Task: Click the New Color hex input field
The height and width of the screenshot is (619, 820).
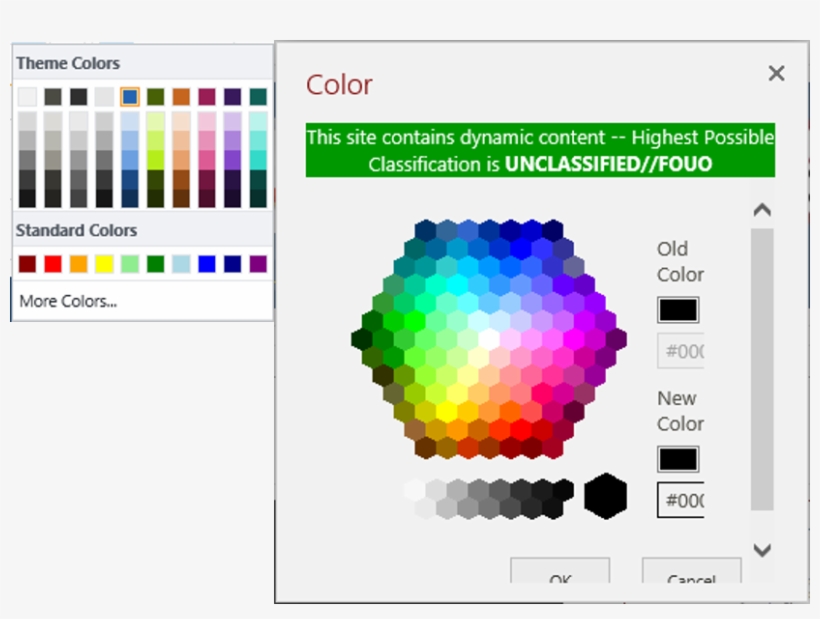Action: (x=682, y=500)
